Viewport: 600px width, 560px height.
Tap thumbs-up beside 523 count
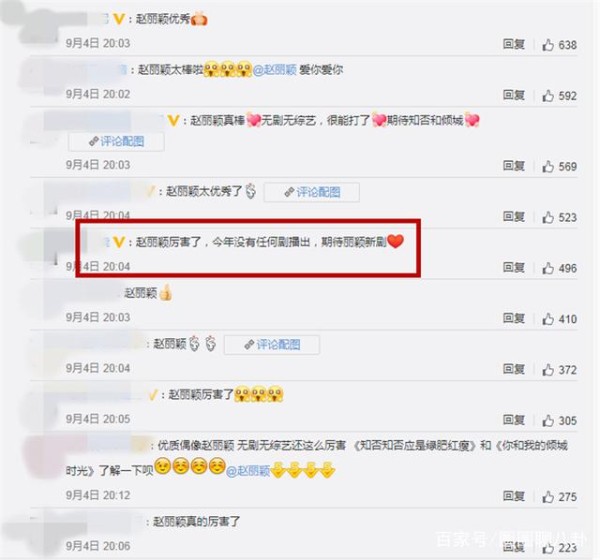point(548,217)
